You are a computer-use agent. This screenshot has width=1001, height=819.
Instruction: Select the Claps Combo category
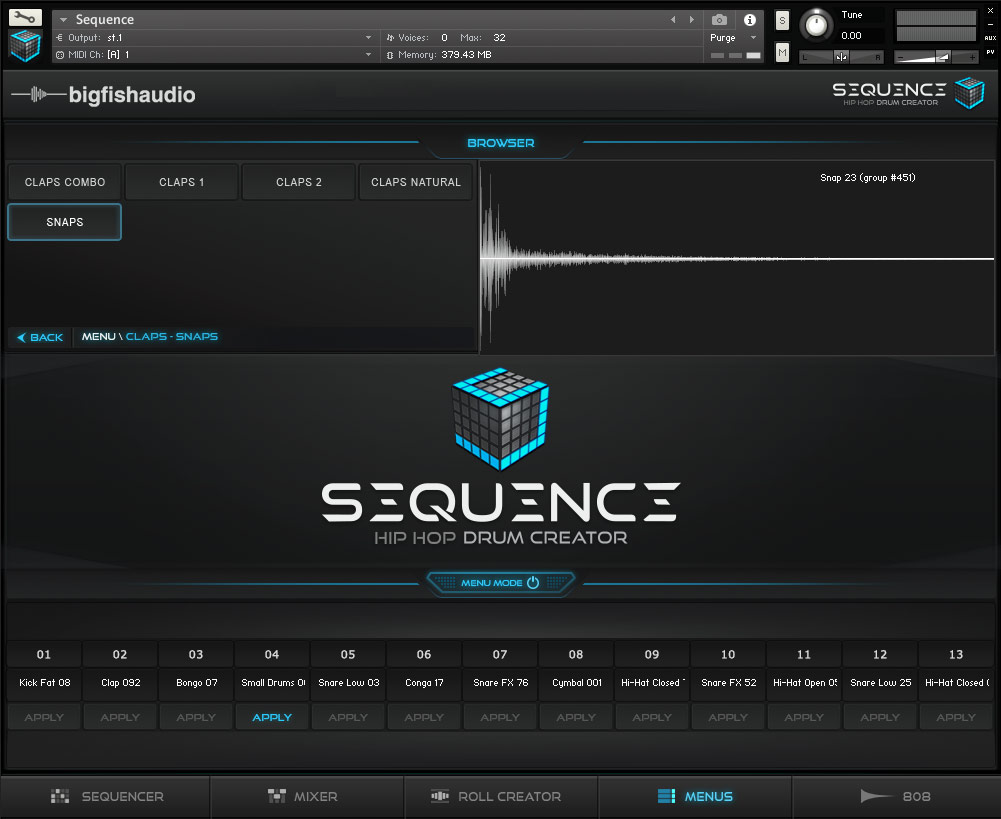(64, 182)
